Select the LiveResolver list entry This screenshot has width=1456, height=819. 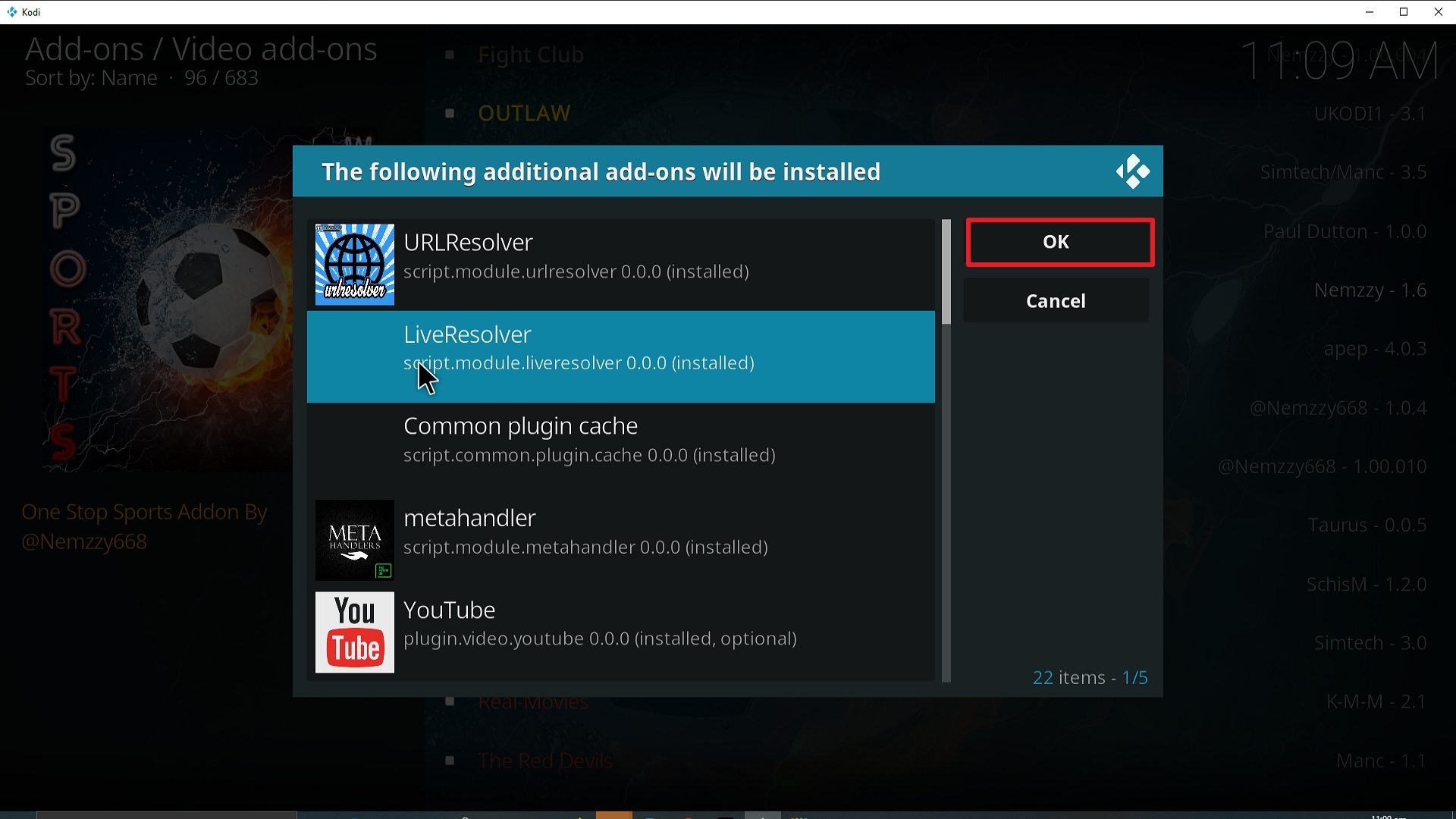(620, 356)
